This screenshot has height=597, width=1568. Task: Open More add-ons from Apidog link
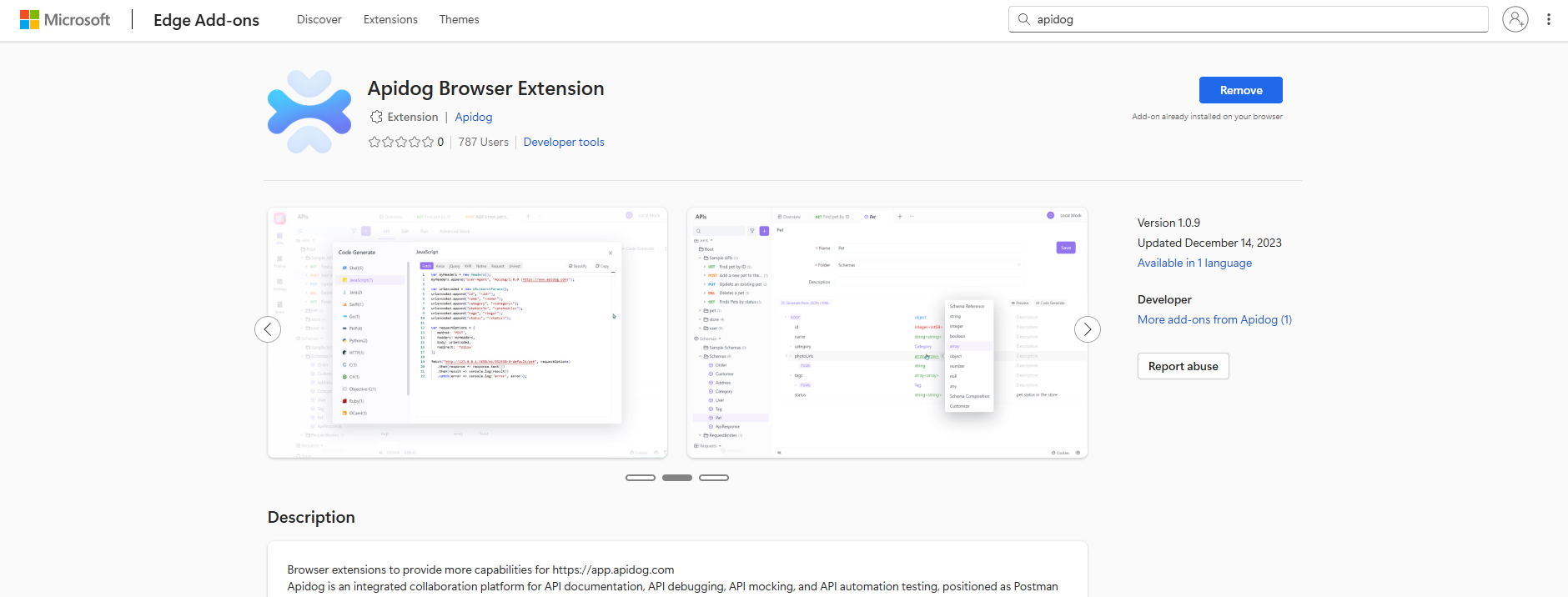click(1214, 319)
